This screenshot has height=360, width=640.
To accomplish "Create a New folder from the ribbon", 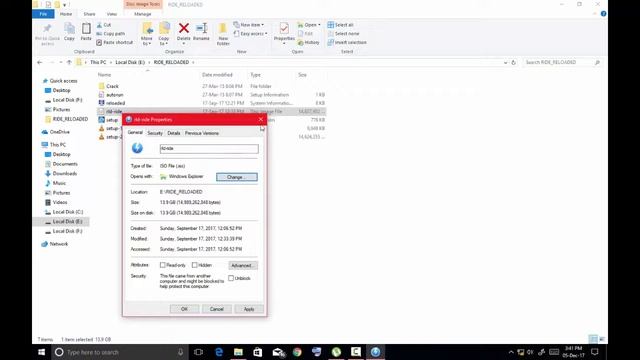I will pos(223,34).
